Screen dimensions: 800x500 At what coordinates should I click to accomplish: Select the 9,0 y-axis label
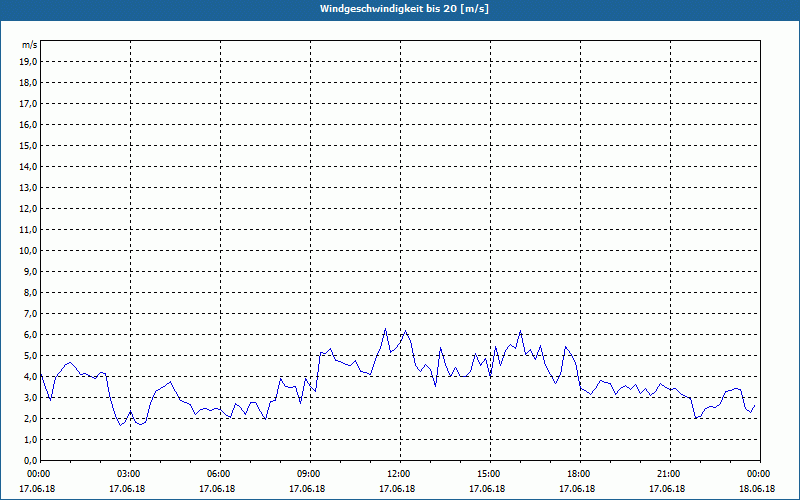pyautogui.click(x=30, y=271)
